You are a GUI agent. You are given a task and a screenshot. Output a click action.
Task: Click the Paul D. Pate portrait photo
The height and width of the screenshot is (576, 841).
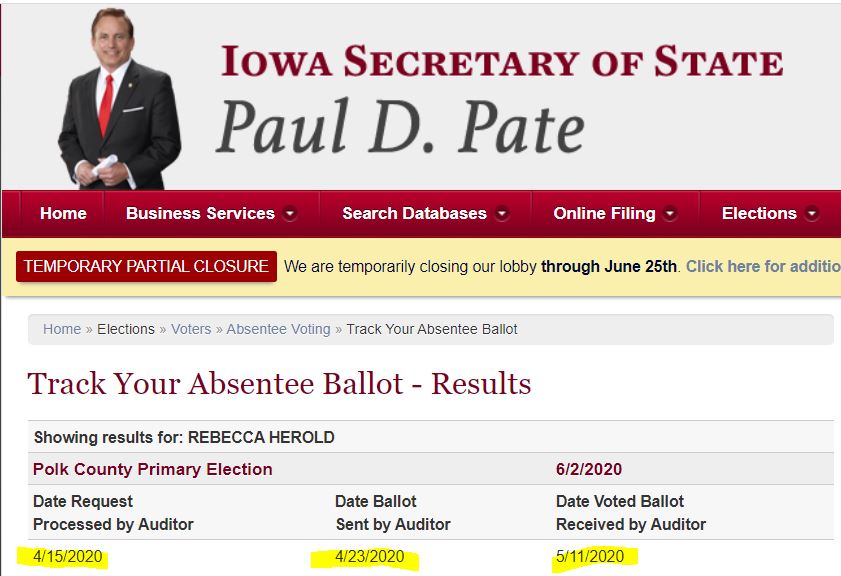[x=117, y=100]
